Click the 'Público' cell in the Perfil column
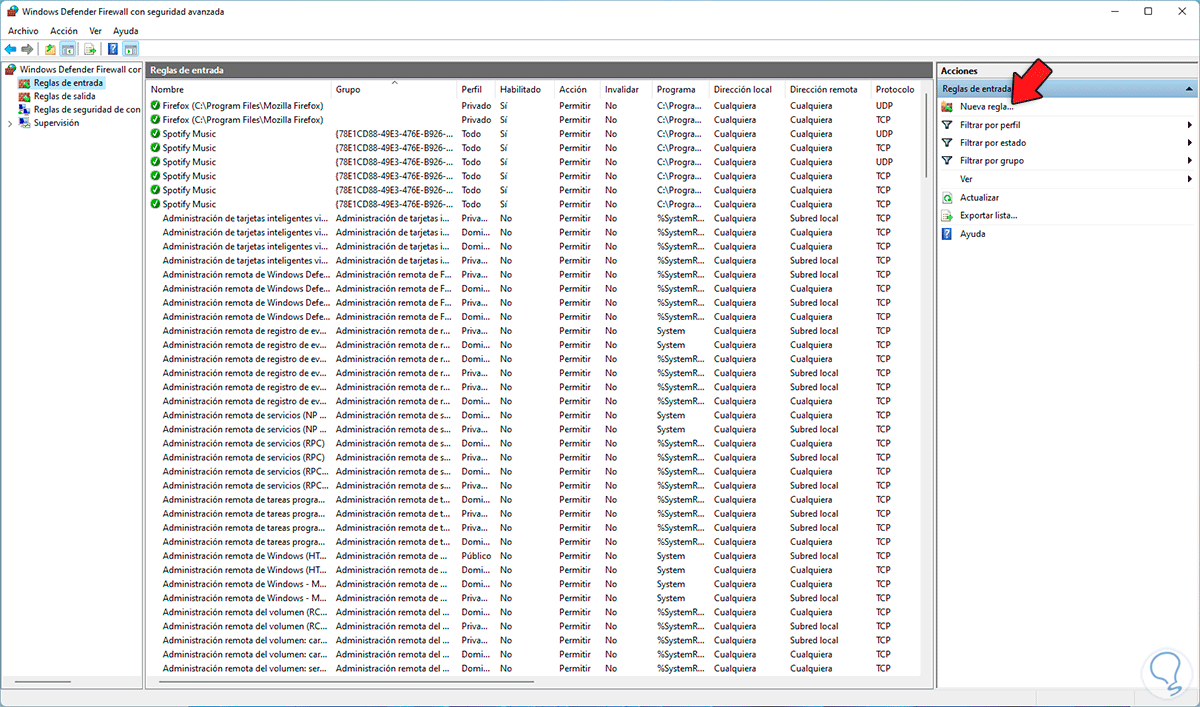This screenshot has height=707, width=1200. [476, 556]
